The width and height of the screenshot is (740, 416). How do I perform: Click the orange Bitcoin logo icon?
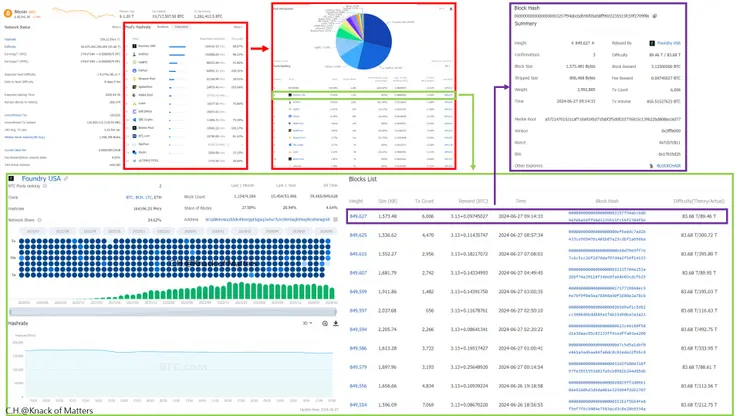pyautogui.click(x=8, y=13)
